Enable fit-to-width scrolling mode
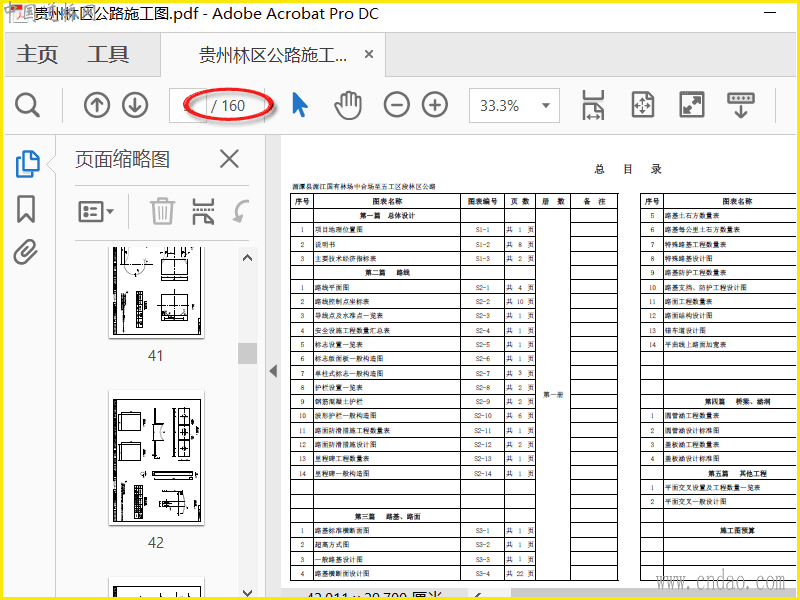 pos(593,105)
